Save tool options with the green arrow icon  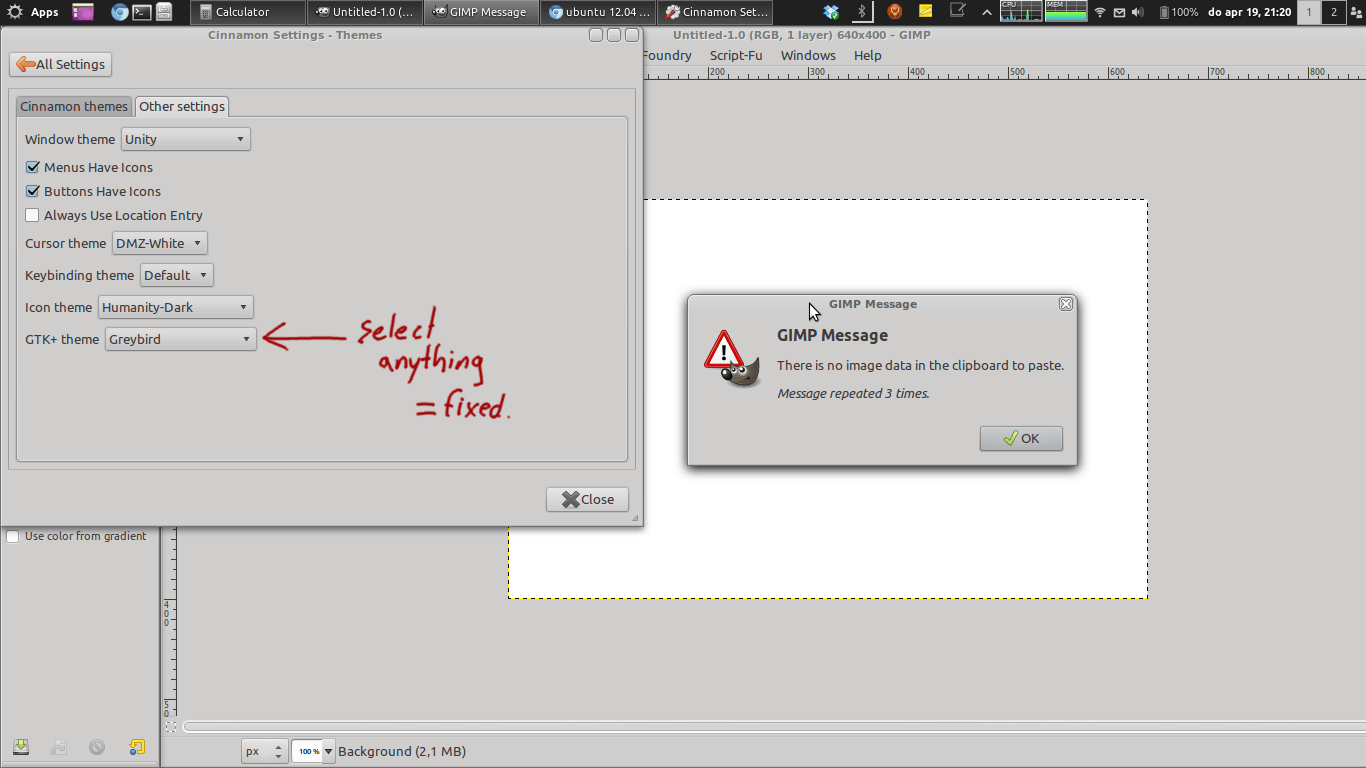point(21,747)
